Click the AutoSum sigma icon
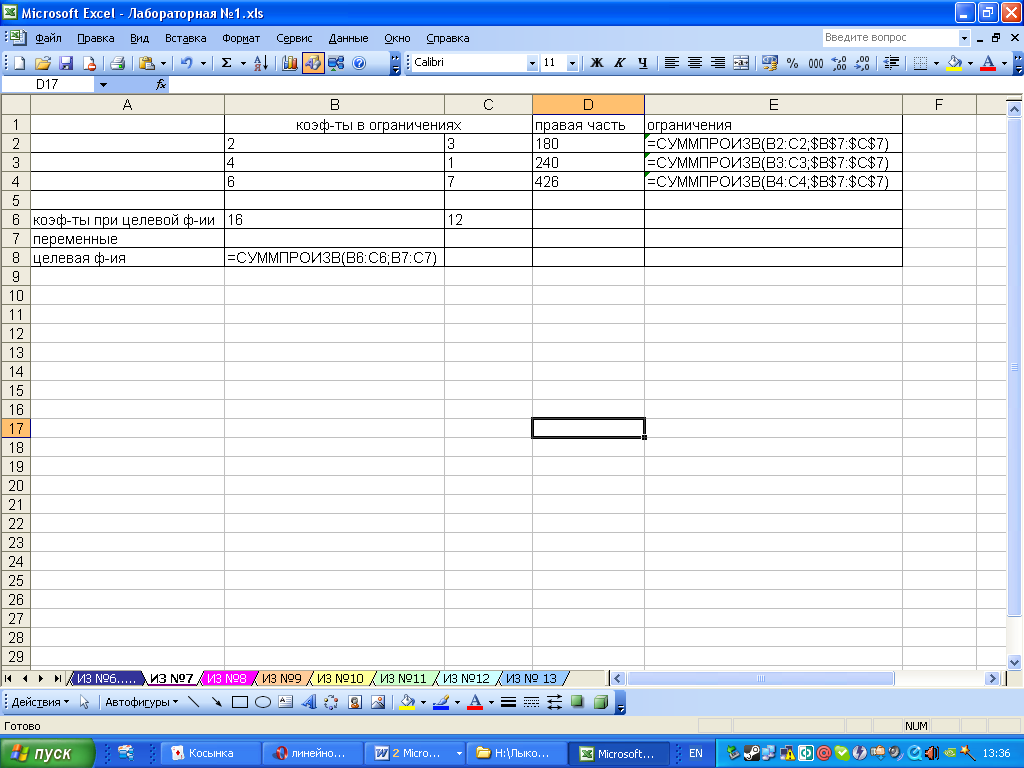The image size is (1024, 768). (x=226, y=63)
